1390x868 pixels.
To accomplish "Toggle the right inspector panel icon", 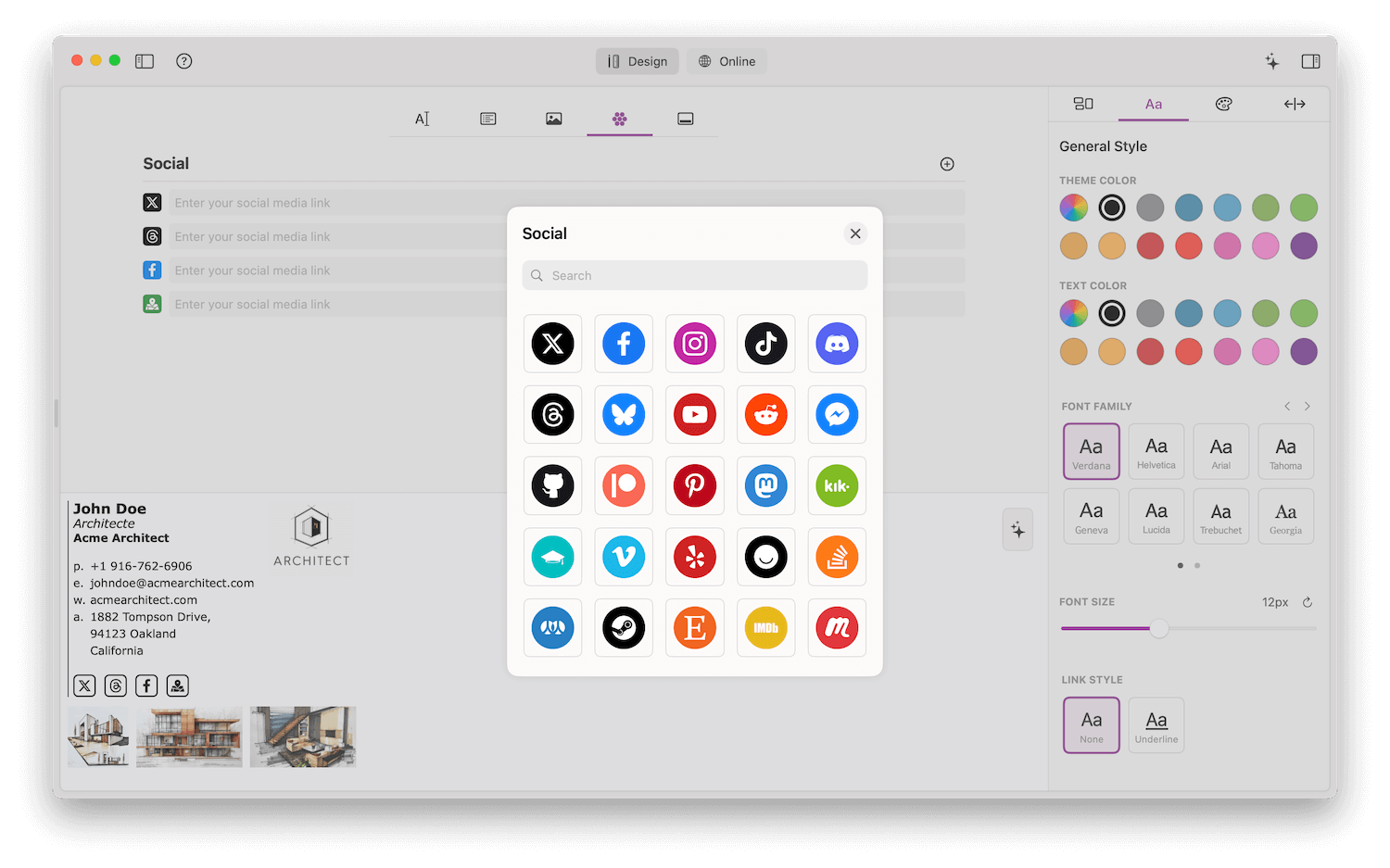I will pos(1310,61).
